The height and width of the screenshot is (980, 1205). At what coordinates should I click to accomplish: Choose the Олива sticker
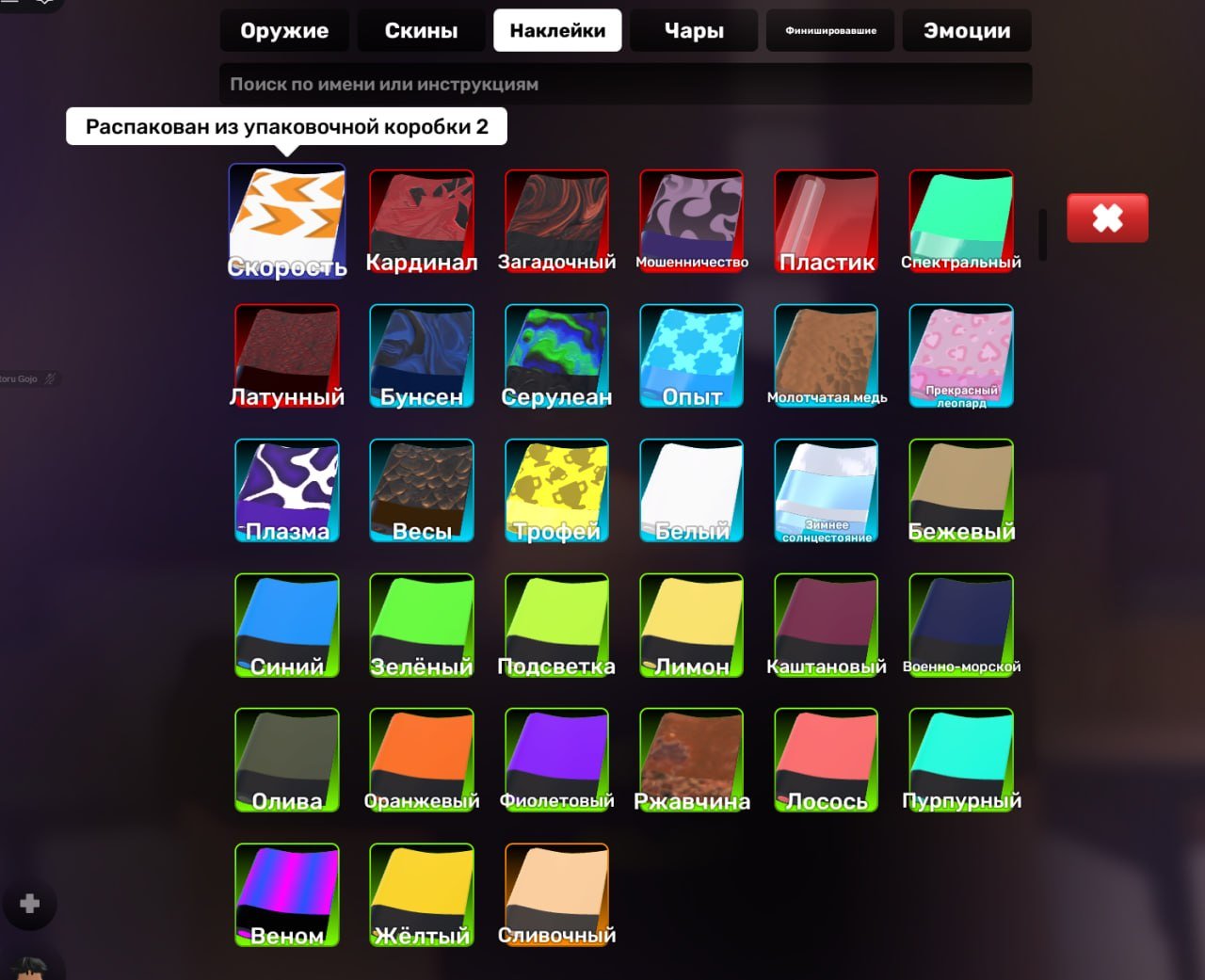point(287,760)
